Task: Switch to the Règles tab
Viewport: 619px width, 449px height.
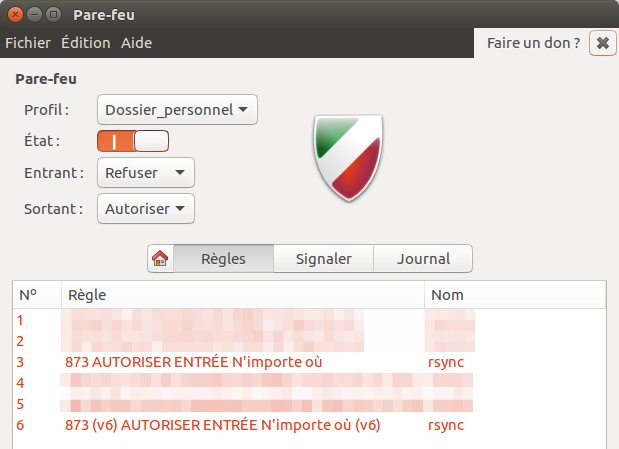Action: coord(223,259)
